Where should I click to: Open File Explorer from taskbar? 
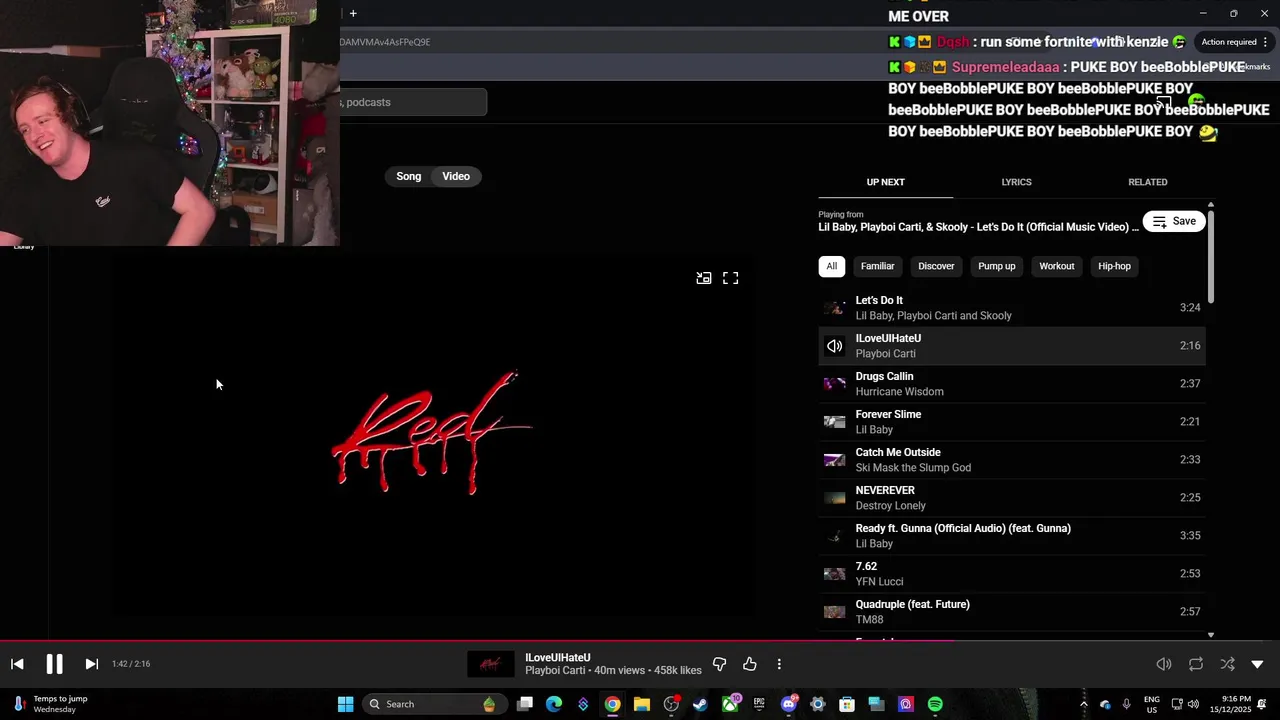point(642,704)
